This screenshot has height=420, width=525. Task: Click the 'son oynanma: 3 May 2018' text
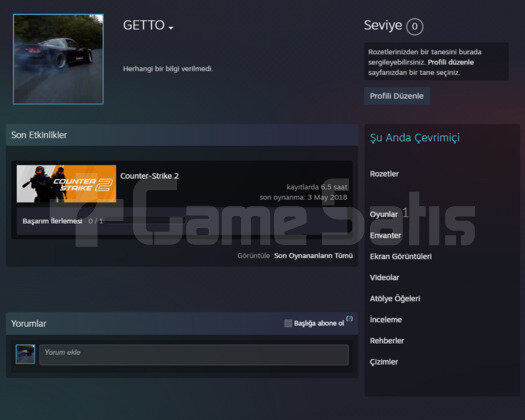coord(303,197)
